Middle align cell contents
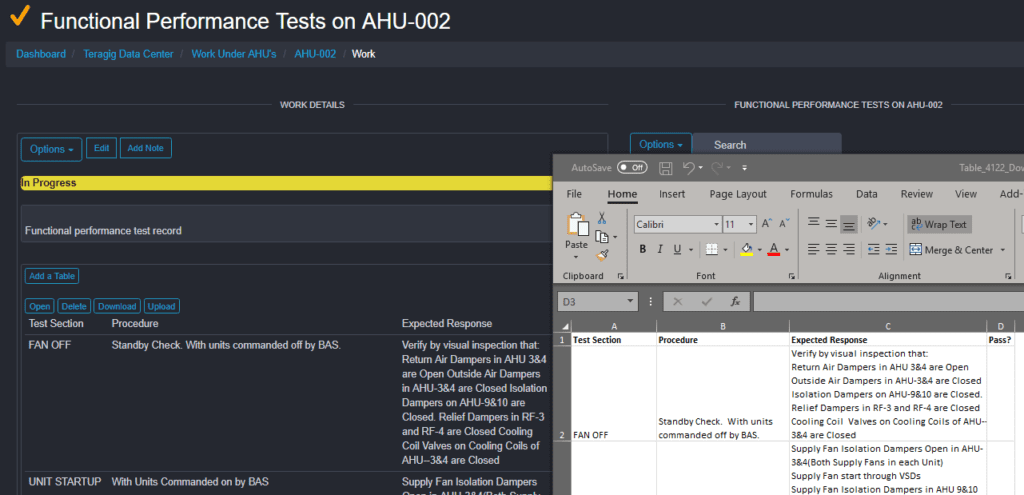The width and height of the screenshot is (1024, 495). tap(831, 223)
